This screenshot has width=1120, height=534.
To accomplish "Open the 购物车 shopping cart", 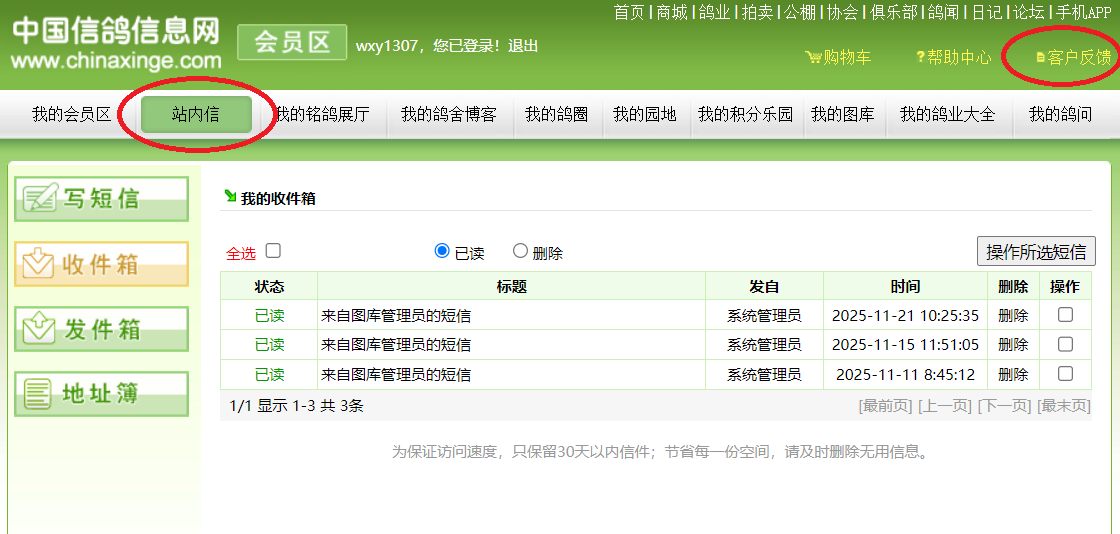I will tap(839, 57).
